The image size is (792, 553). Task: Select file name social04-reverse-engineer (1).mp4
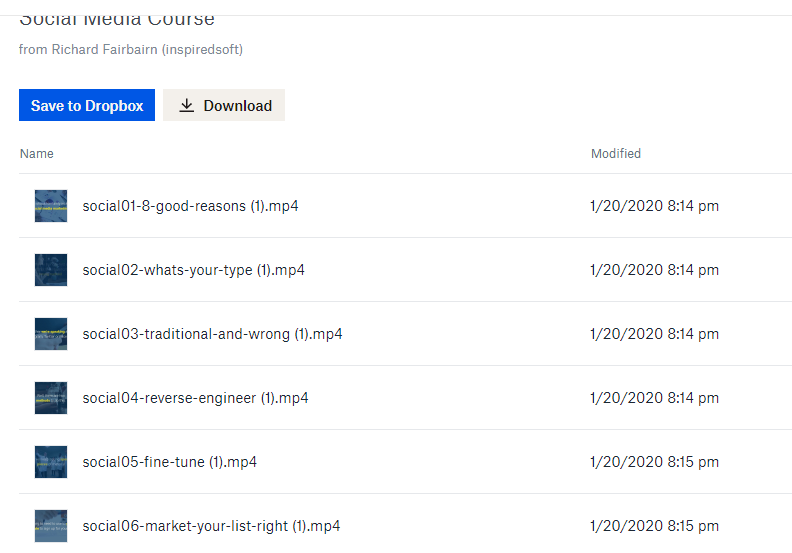pos(195,398)
